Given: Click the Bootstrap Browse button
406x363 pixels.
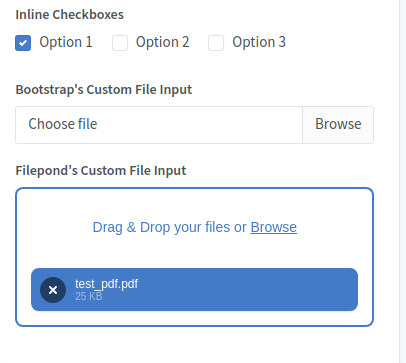Looking at the screenshot, I should tap(338, 125).
